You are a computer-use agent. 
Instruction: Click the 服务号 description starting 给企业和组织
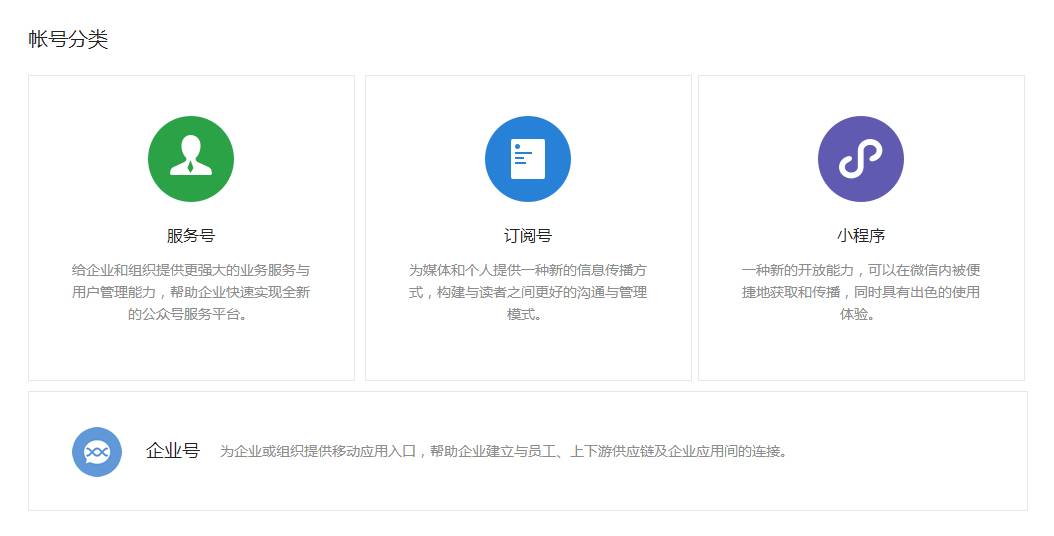coord(191,292)
